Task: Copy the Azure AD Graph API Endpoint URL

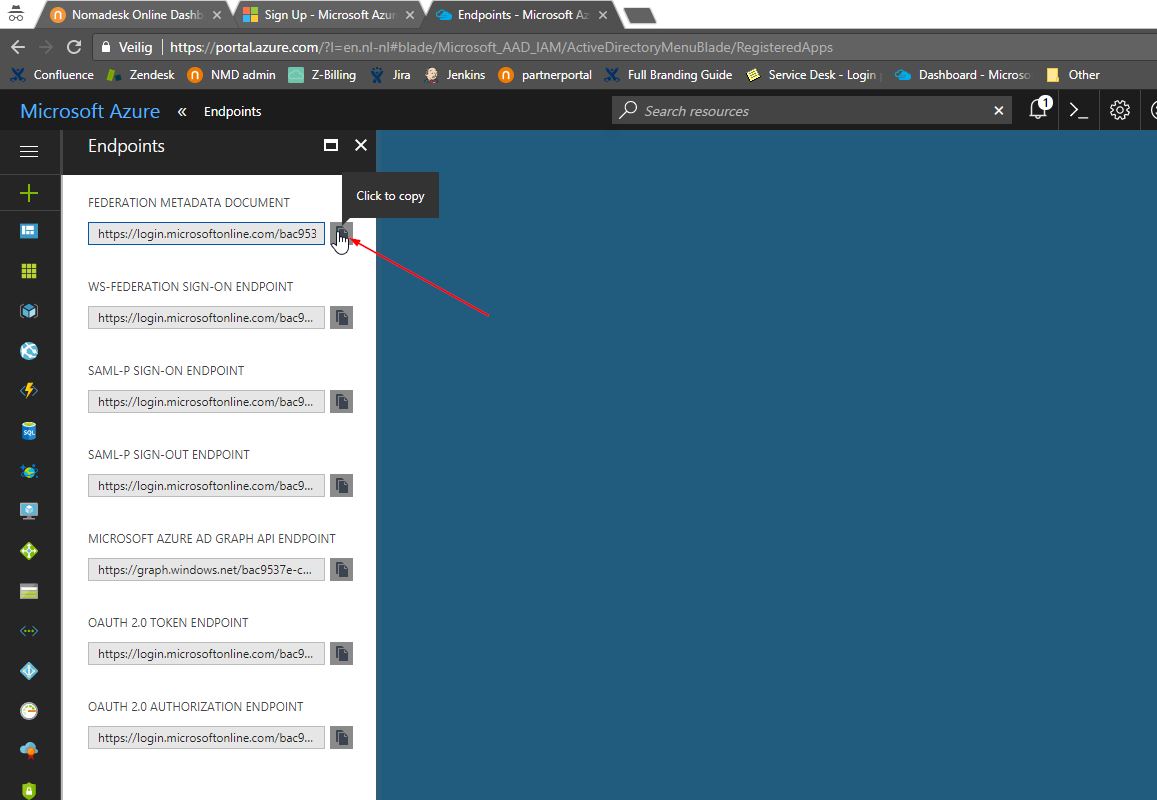Action: pos(341,570)
